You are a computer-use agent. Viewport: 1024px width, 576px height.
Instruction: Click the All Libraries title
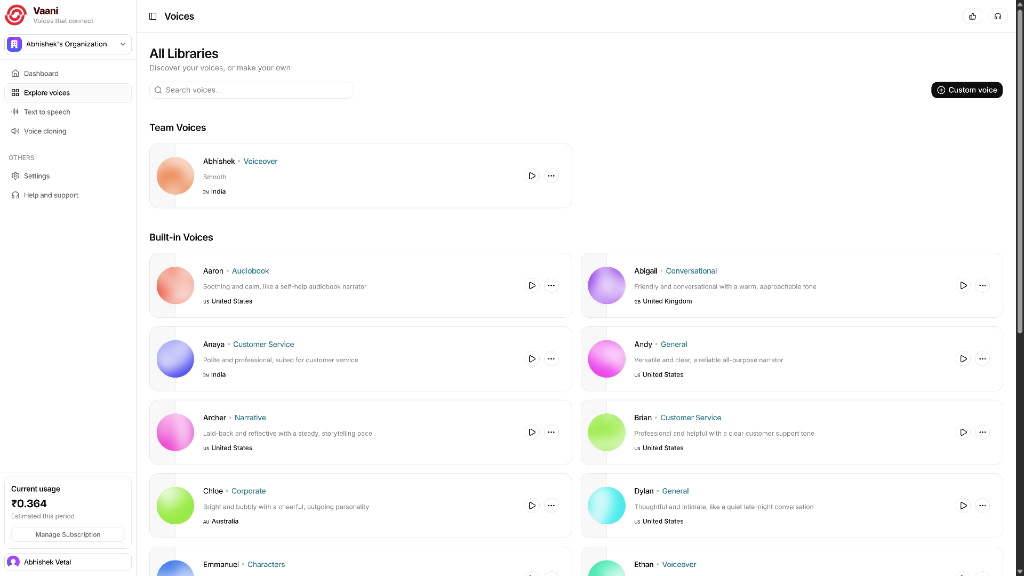click(x=184, y=54)
